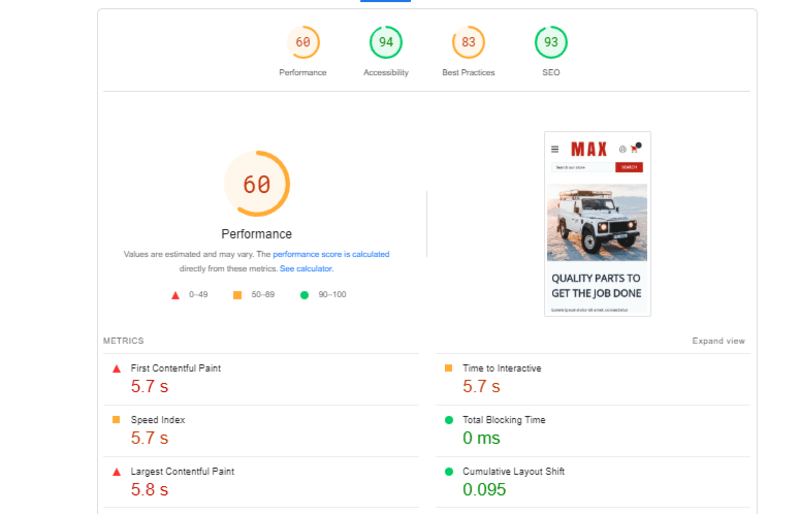This screenshot has width=800, height=514.
Task: Open the 'See calculator' link
Action: tap(306, 268)
